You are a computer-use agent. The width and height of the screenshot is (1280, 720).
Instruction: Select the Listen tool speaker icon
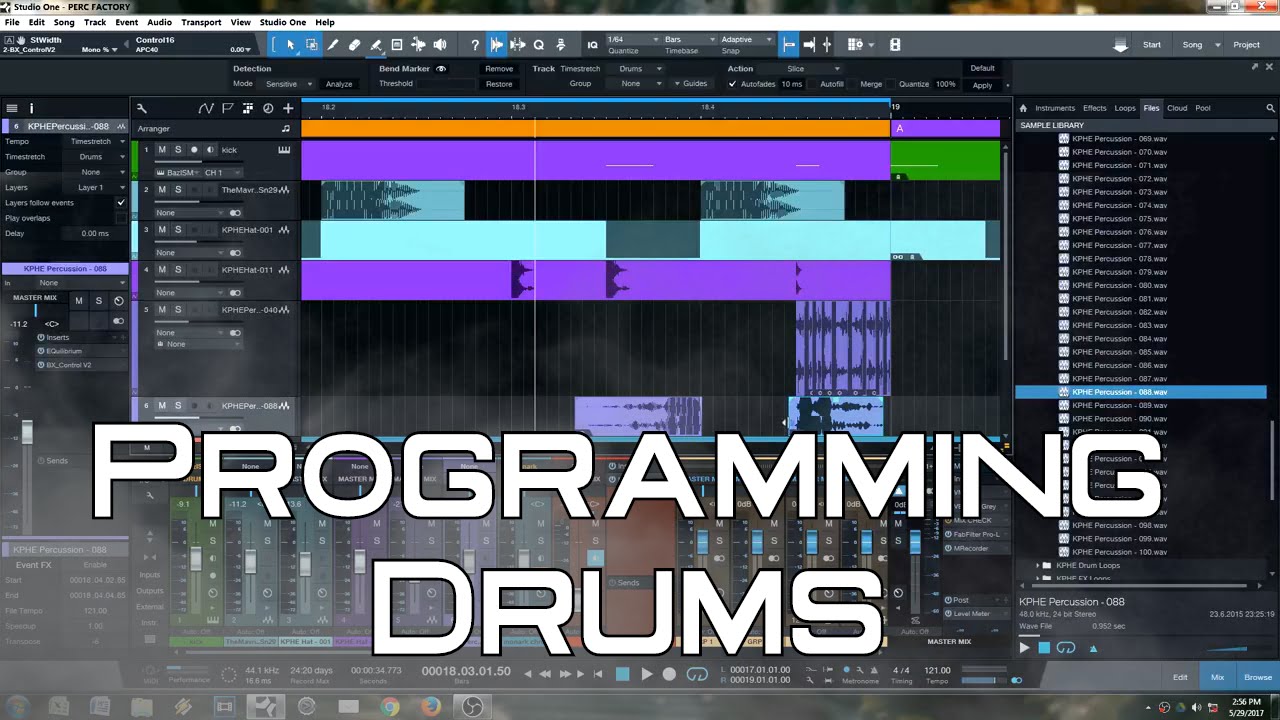click(x=440, y=45)
